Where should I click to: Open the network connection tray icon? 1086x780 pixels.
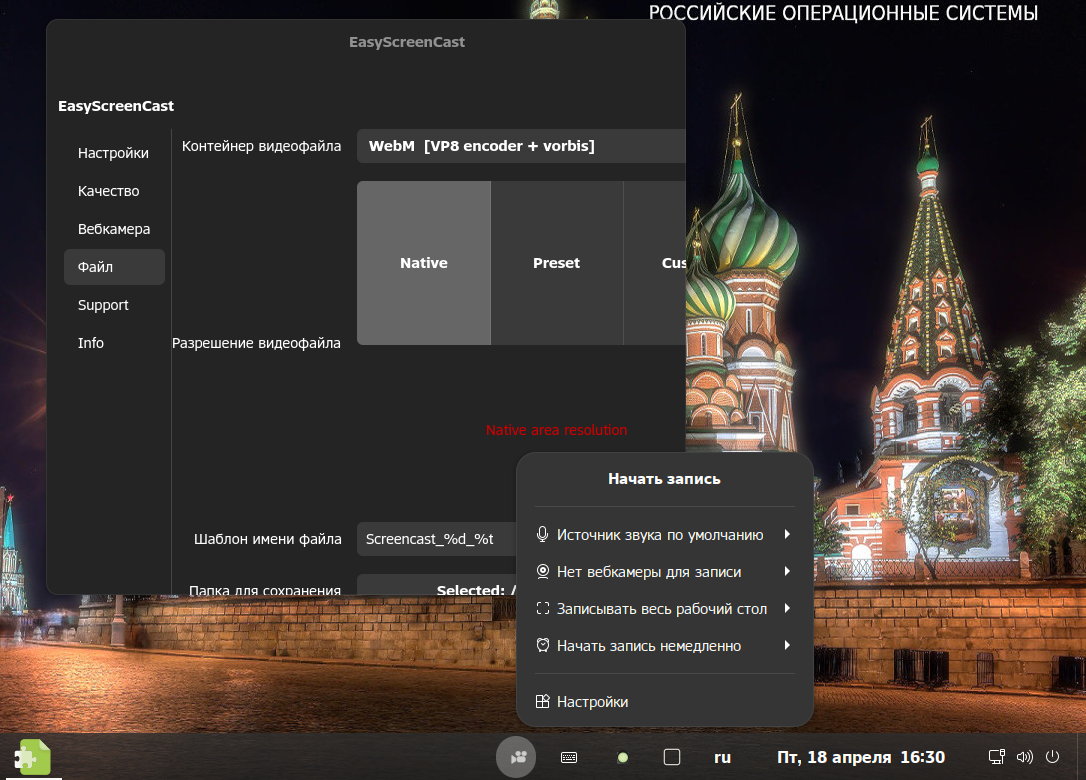[x=996, y=757]
